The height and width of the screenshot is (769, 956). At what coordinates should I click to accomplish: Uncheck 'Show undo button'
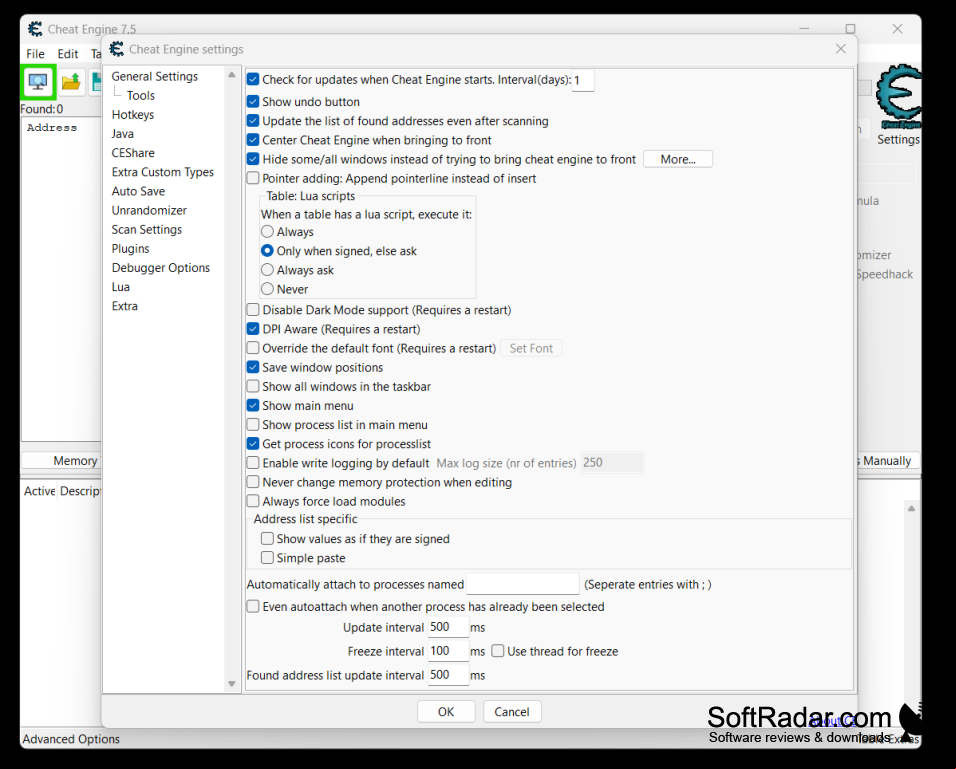(x=253, y=102)
